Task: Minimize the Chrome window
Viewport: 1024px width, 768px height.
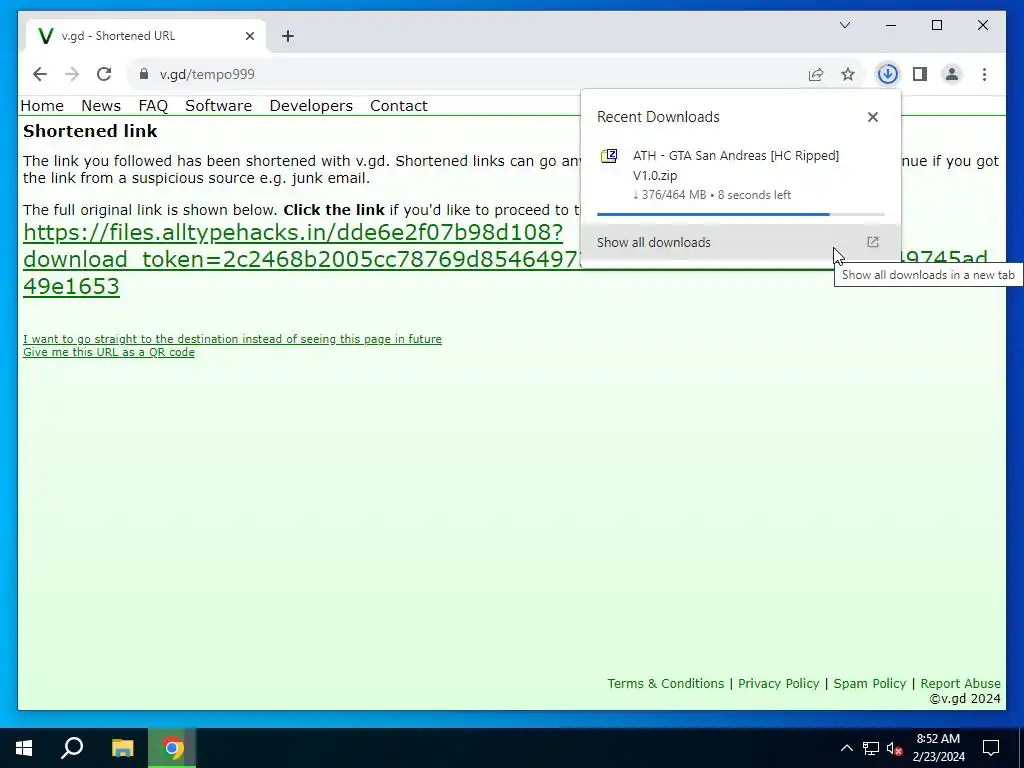Action: 891,25
